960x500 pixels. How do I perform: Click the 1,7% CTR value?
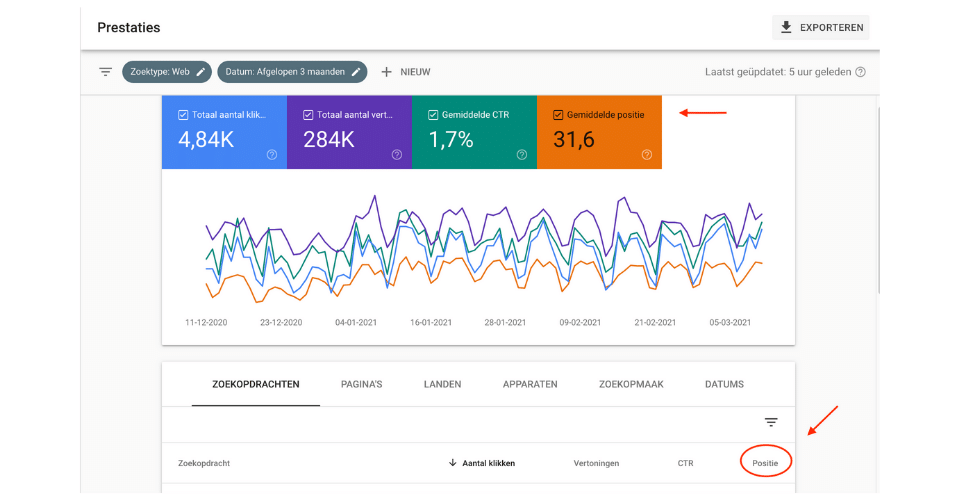pos(451,140)
